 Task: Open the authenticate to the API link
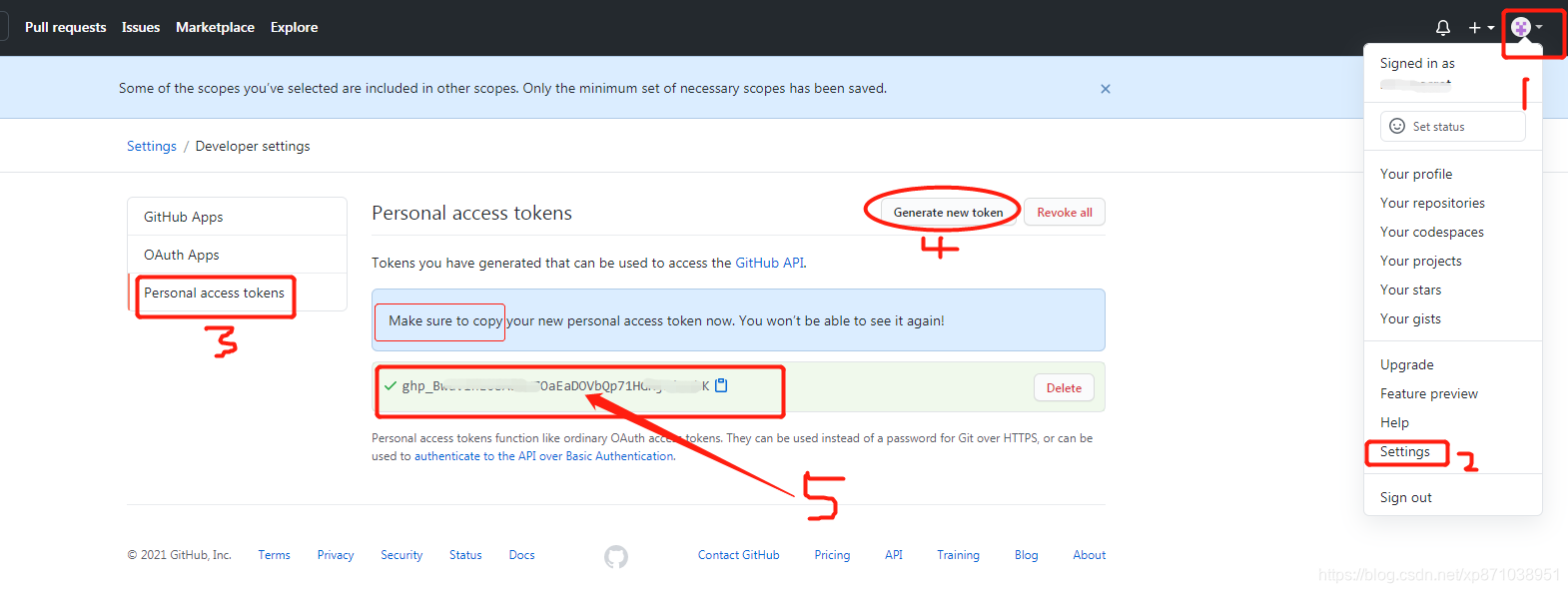544,456
